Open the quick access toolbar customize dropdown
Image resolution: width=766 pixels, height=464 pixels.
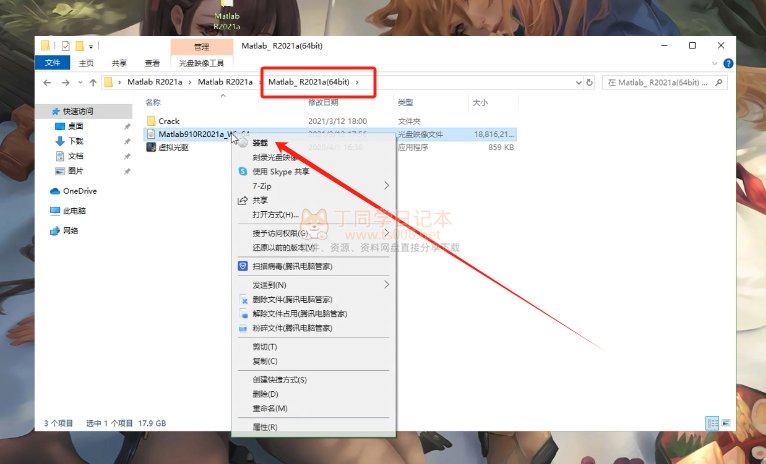91,46
